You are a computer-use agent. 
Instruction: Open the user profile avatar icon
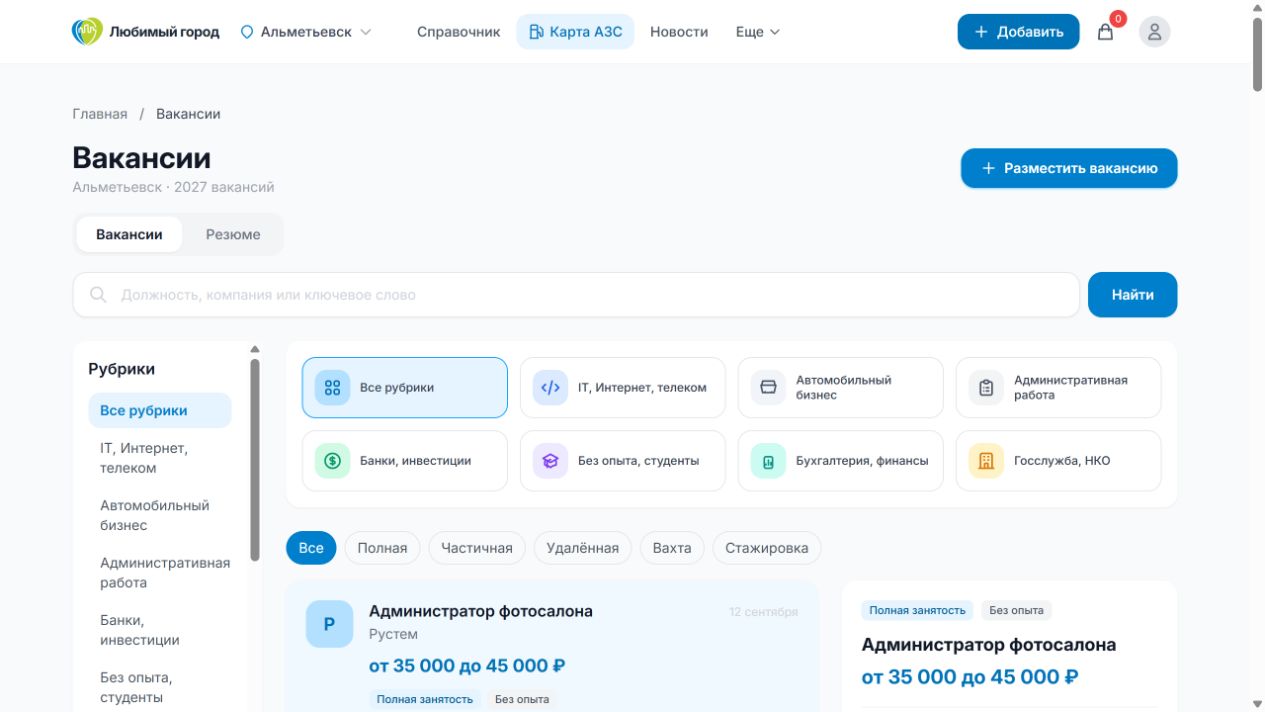pos(1154,32)
